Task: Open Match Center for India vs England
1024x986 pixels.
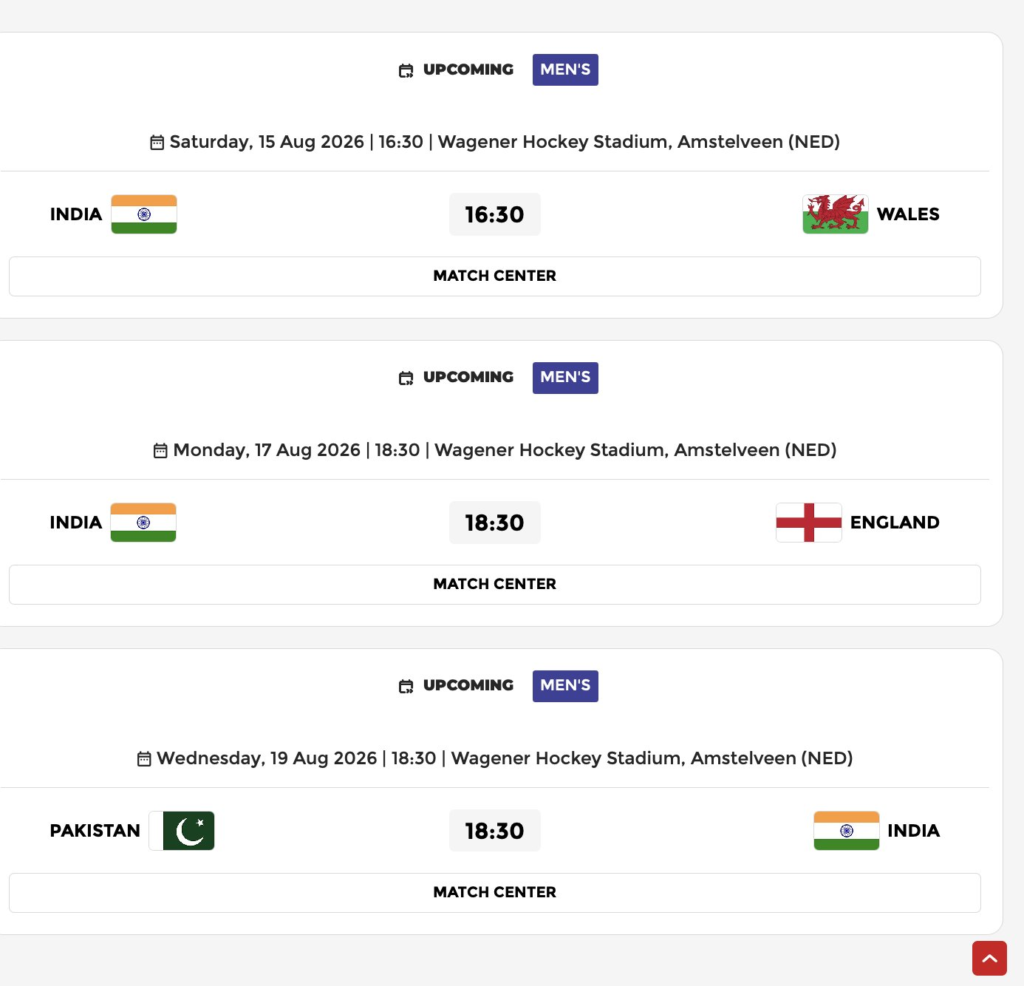Action: point(494,584)
